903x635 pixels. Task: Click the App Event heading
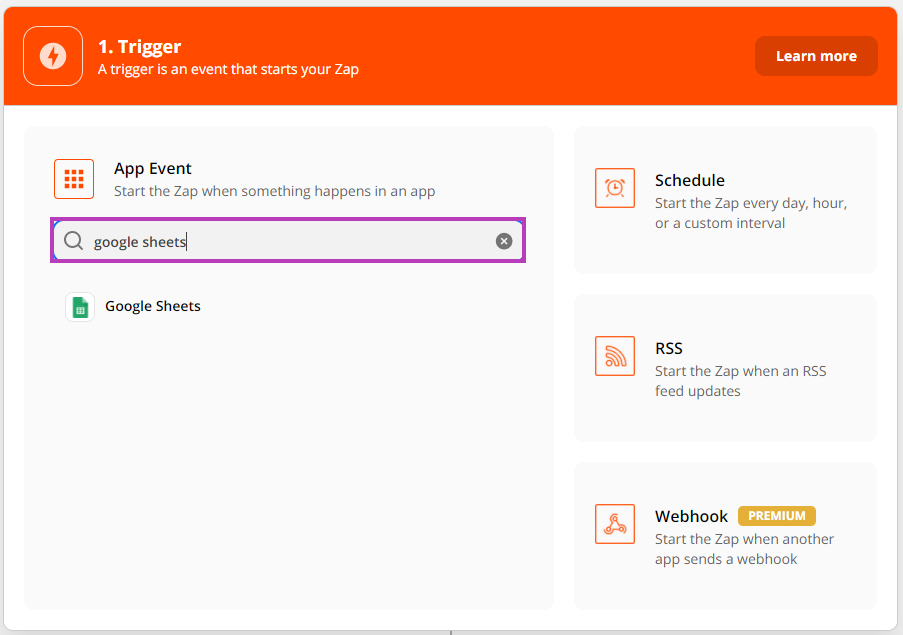point(153,169)
